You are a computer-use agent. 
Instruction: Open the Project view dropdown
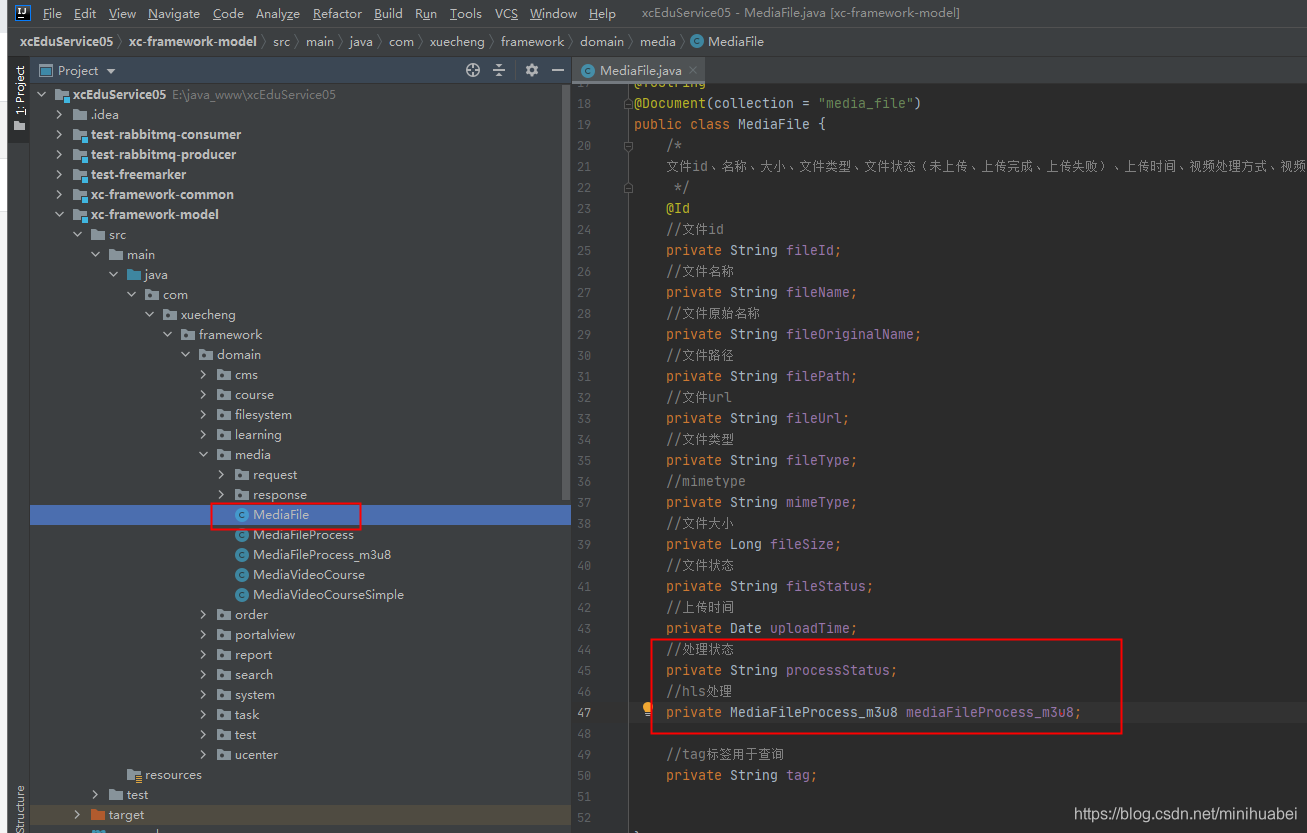[111, 71]
